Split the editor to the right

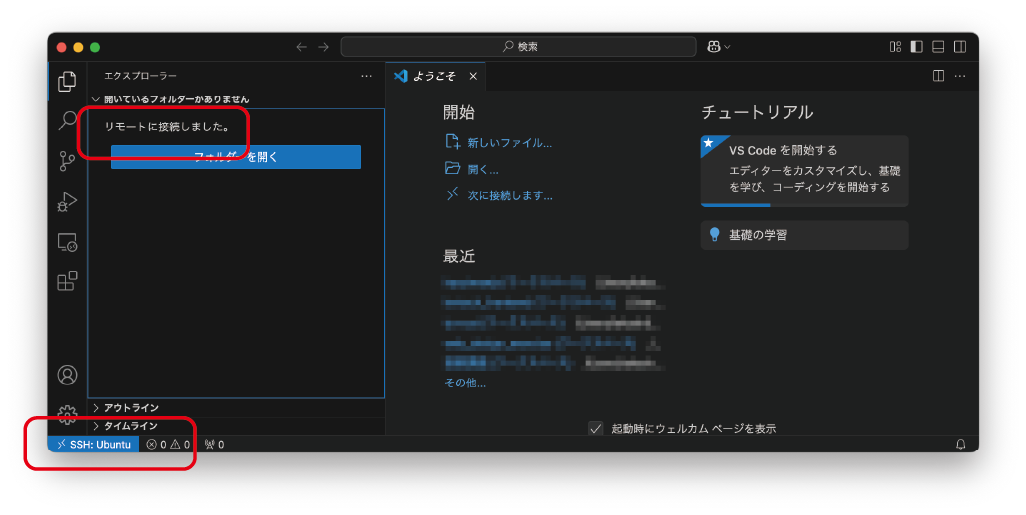tap(938, 76)
